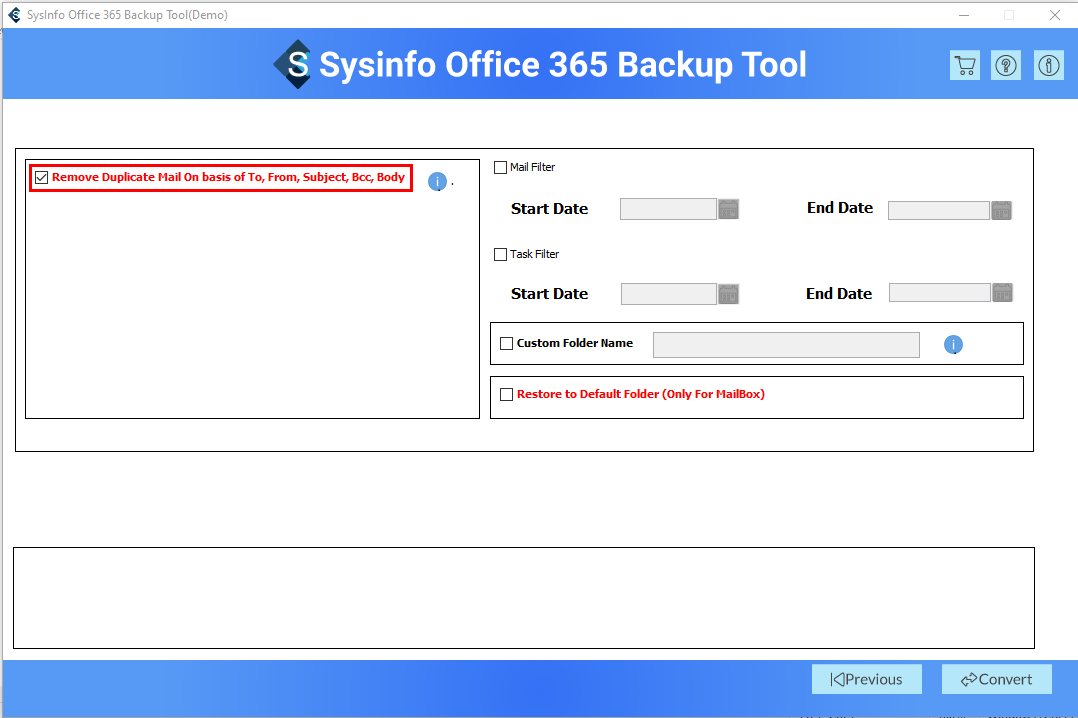Click the Previous button
This screenshot has height=718, width=1078.
pos(866,679)
